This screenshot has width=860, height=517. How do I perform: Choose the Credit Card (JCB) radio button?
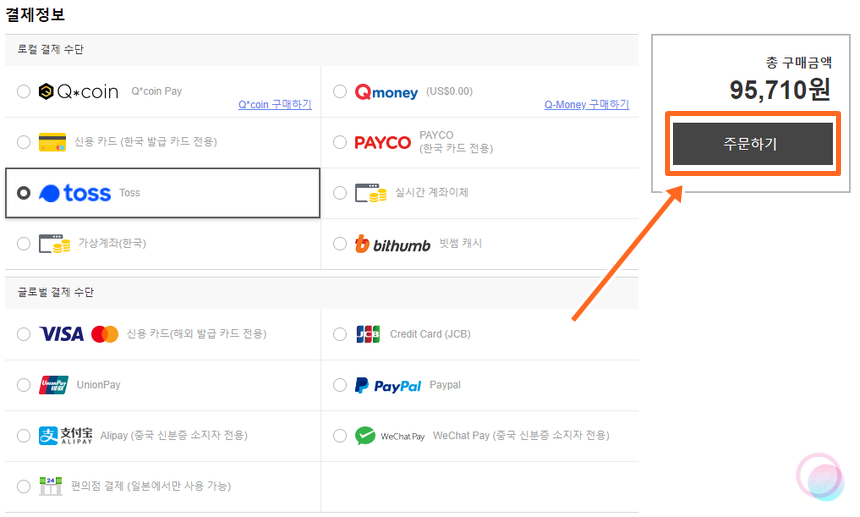coord(340,334)
